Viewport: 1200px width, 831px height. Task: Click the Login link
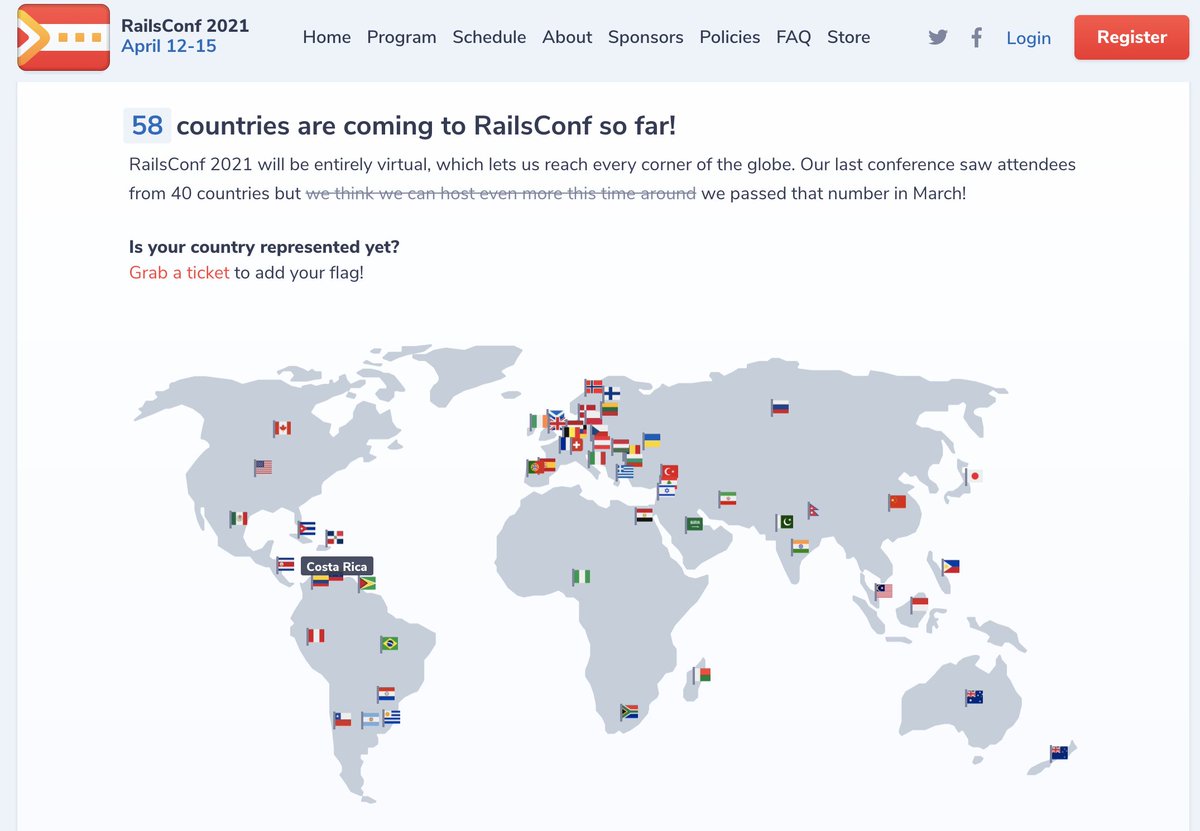click(x=1029, y=38)
